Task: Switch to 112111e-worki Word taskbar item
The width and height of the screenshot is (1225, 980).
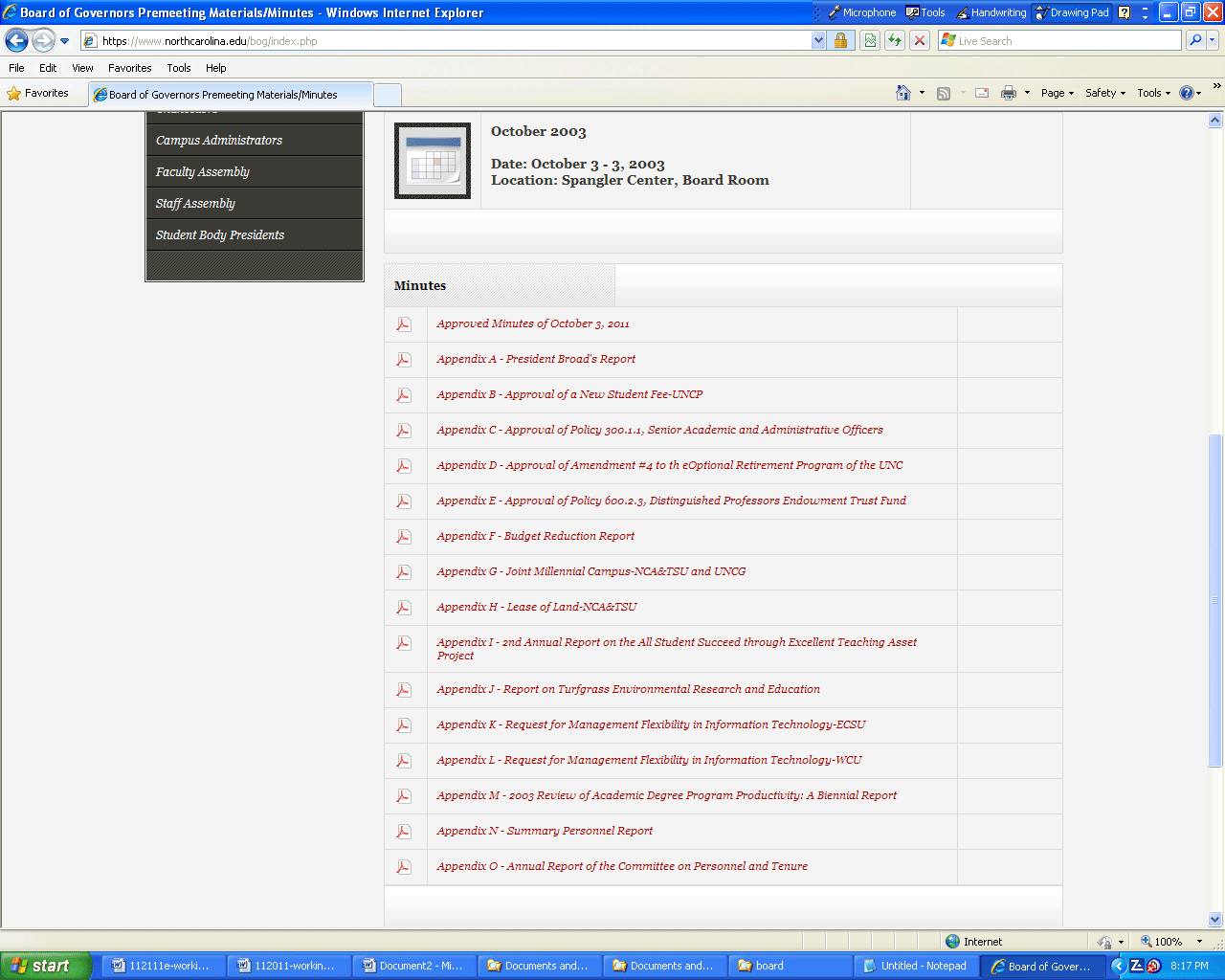Action: click(164, 966)
